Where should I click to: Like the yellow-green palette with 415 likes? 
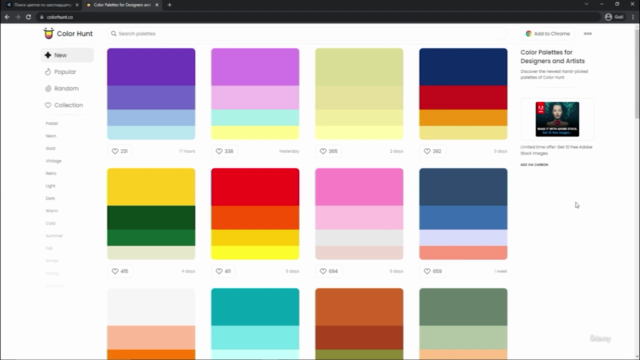[x=120, y=271]
